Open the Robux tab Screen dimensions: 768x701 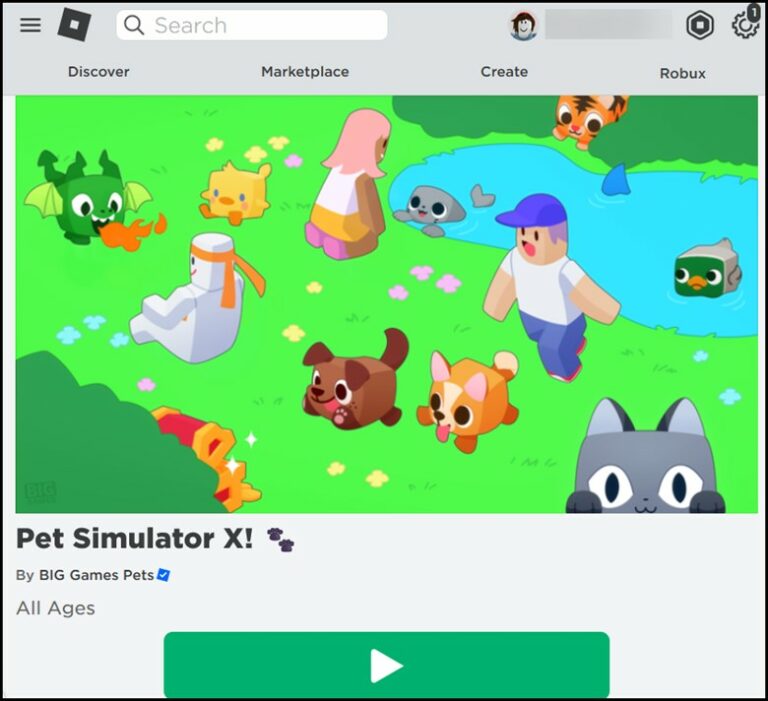click(x=682, y=73)
